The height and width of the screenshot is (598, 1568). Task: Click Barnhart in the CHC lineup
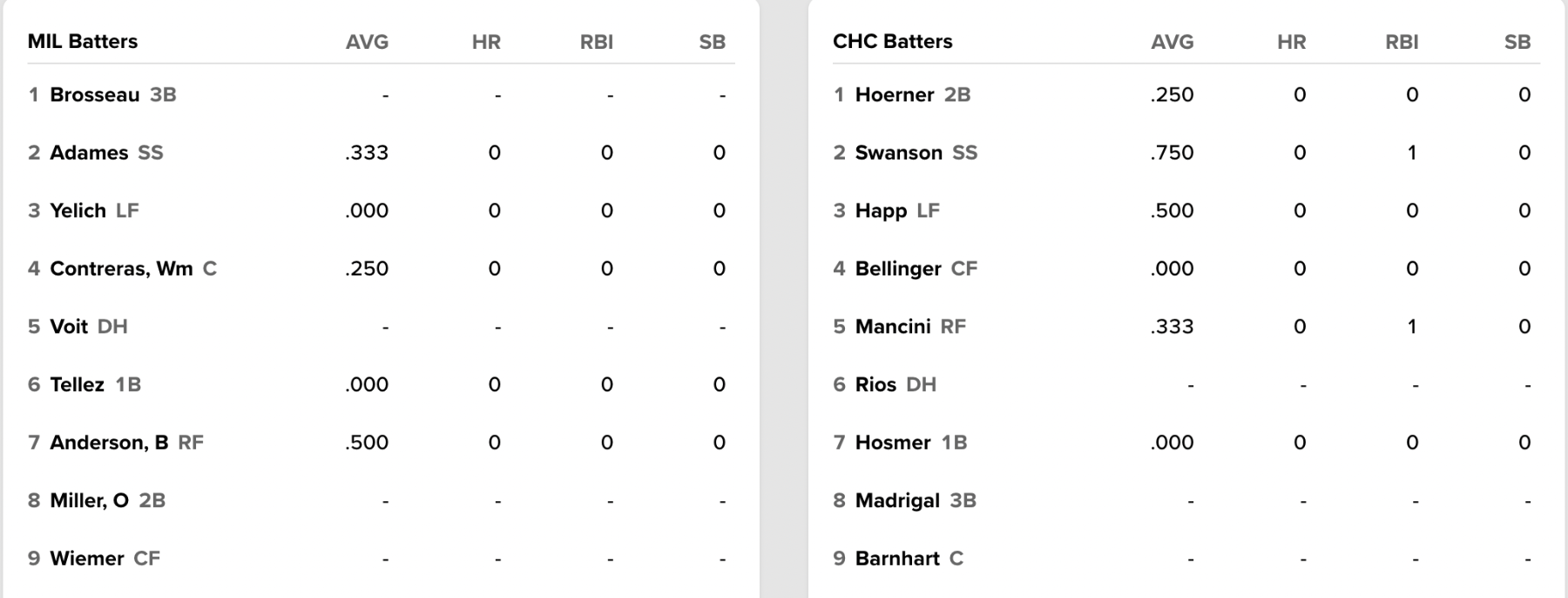tap(897, 559)
